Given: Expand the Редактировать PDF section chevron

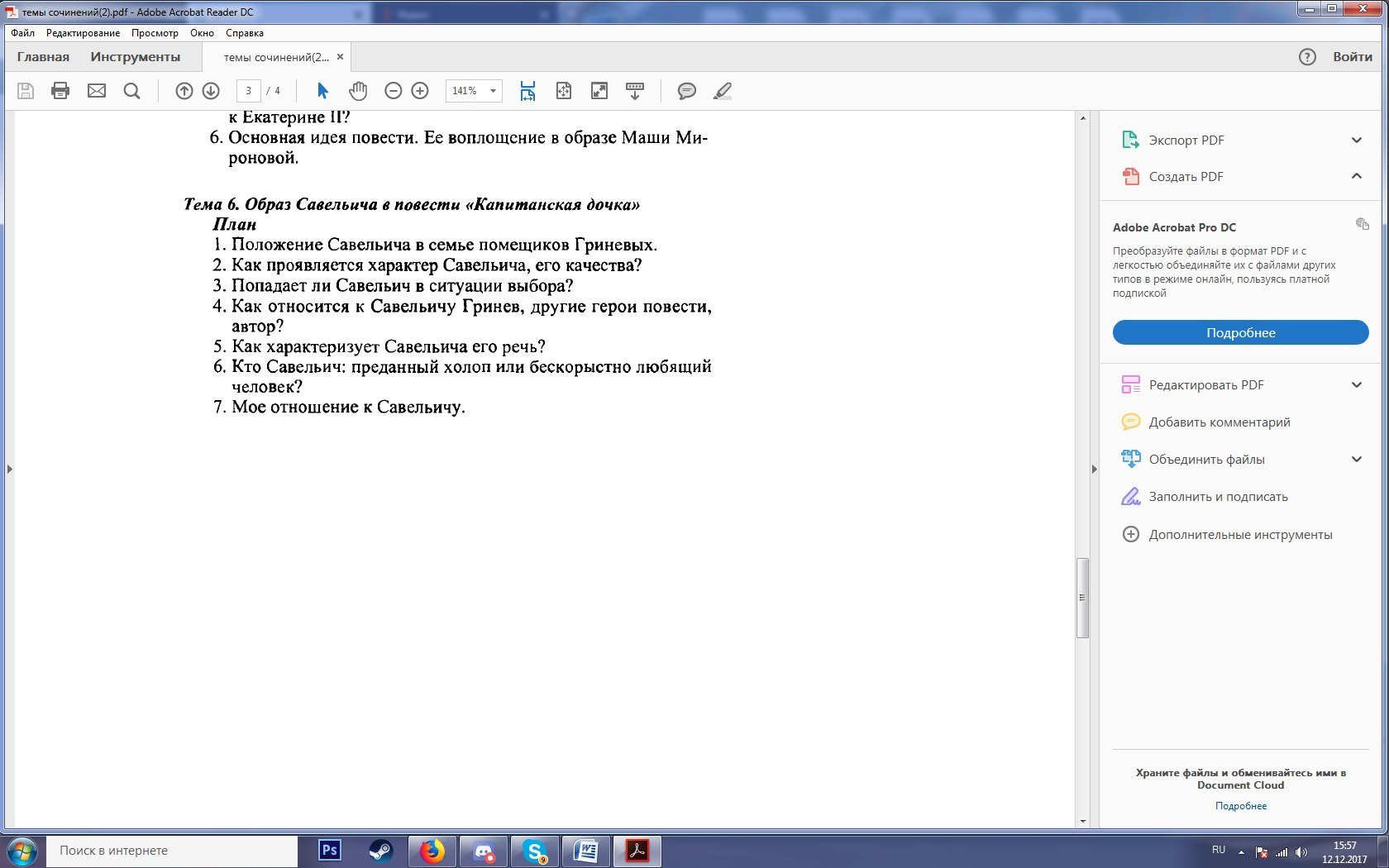Looking at the screenshot, I should point(1357,384).
